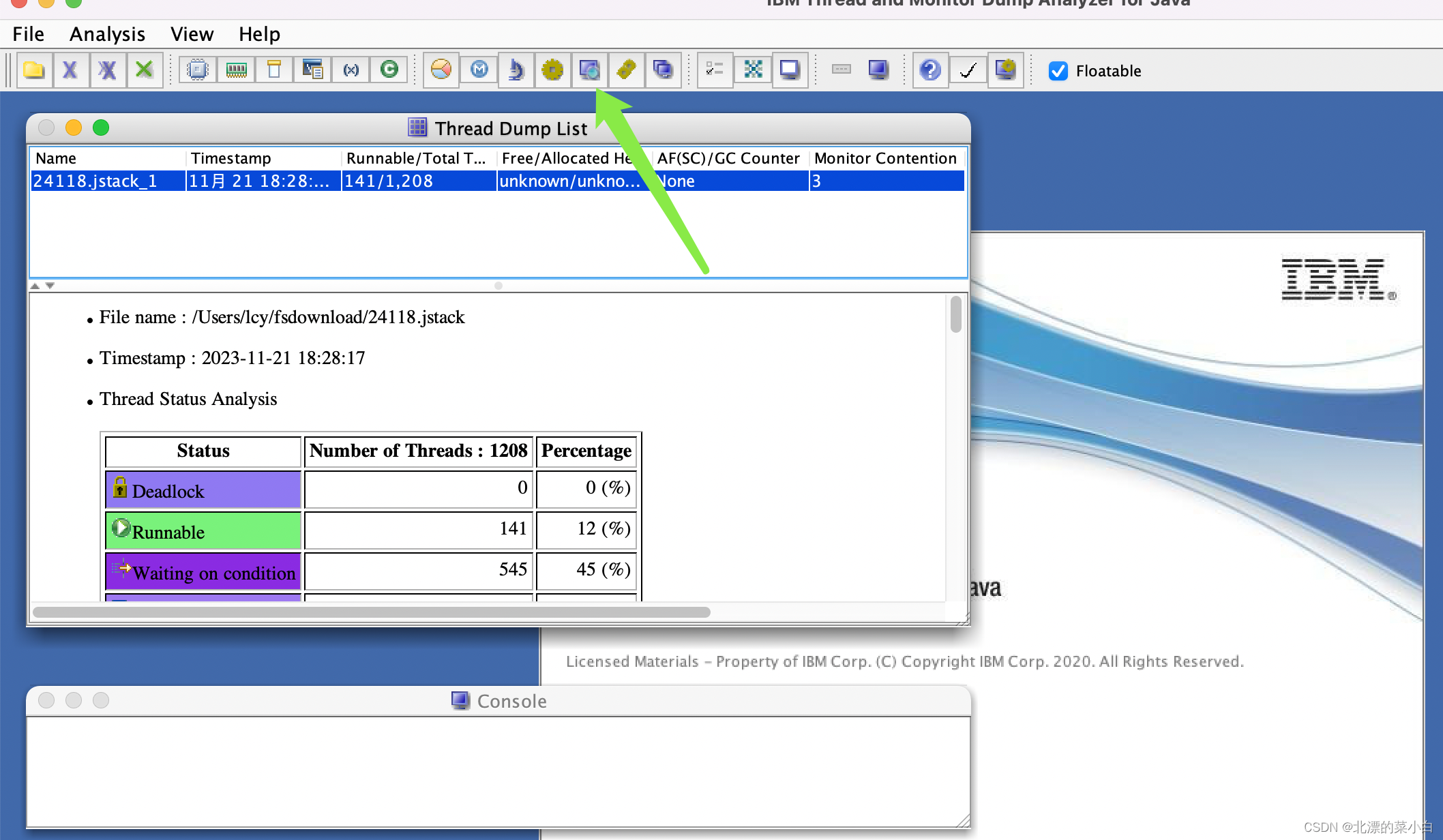Click the window-with-list toolbar icon

[x=312, y=70]
